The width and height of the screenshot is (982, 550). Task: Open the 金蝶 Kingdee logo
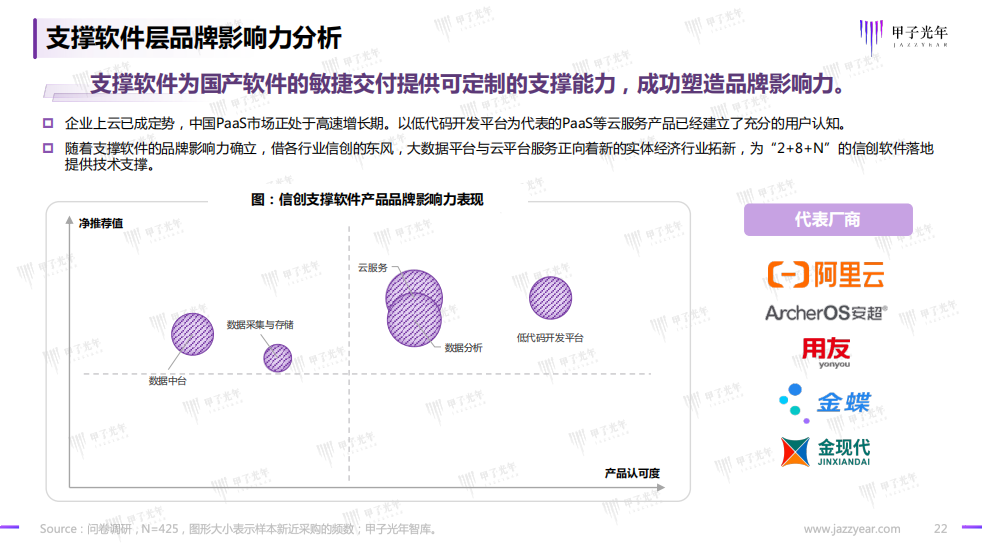[x=826, y=402]
